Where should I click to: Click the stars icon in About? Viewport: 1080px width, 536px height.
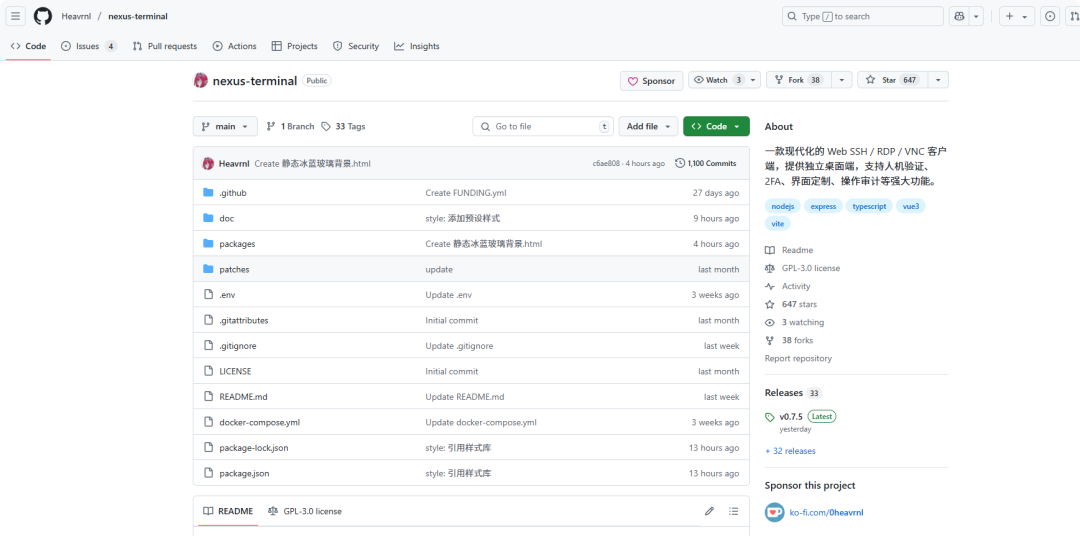(x=770, y=304)
